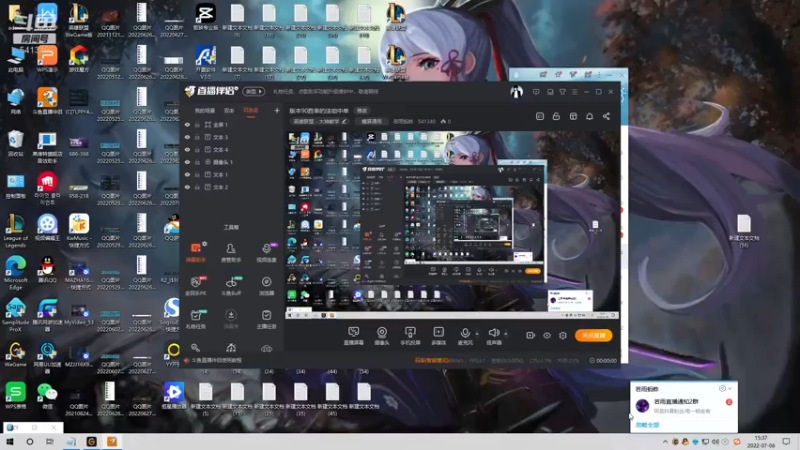
Task: Hide the 文本 2 layer
Action: pos(187,187)
